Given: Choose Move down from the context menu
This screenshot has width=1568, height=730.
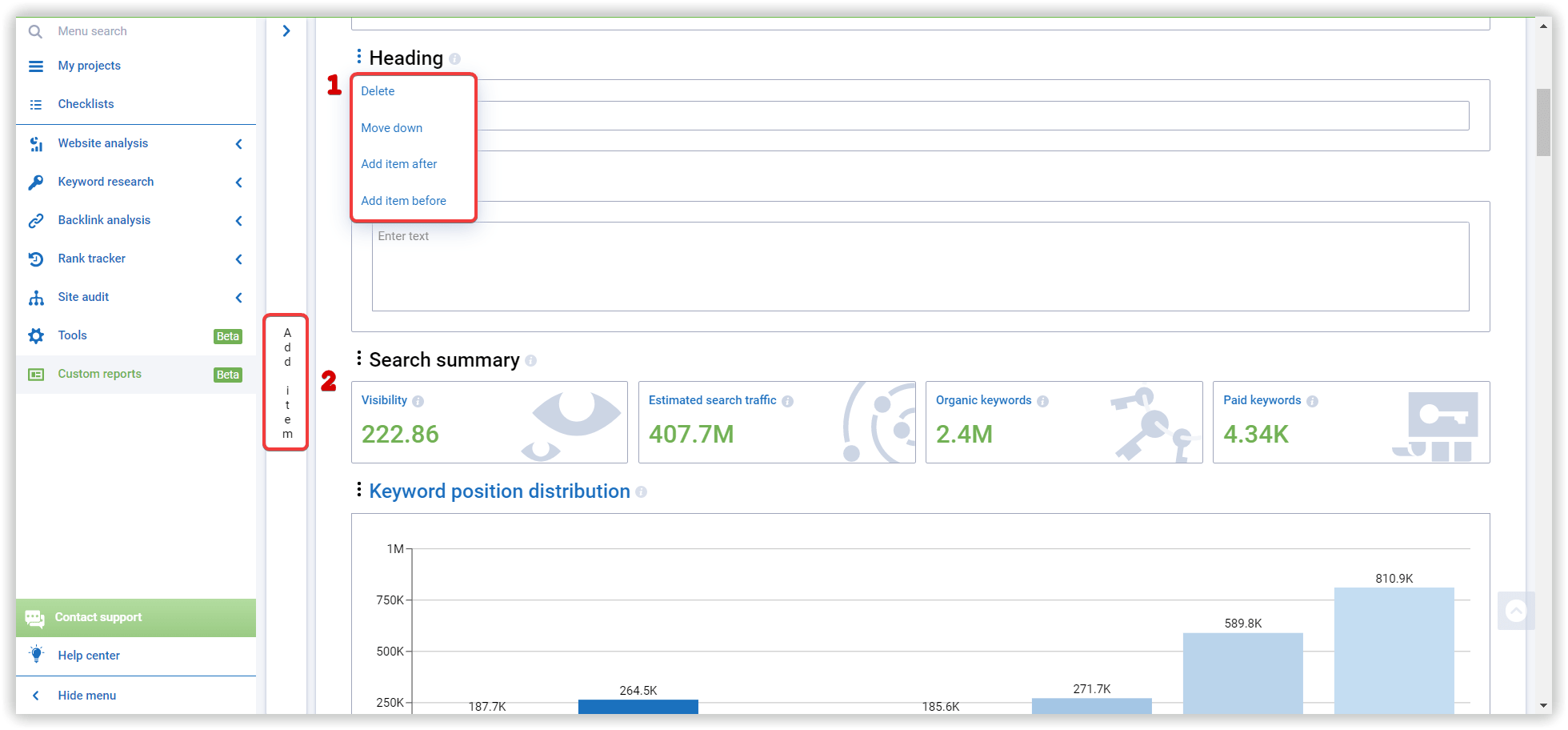Looking at the screenshot, I should [x=391, y=128].
